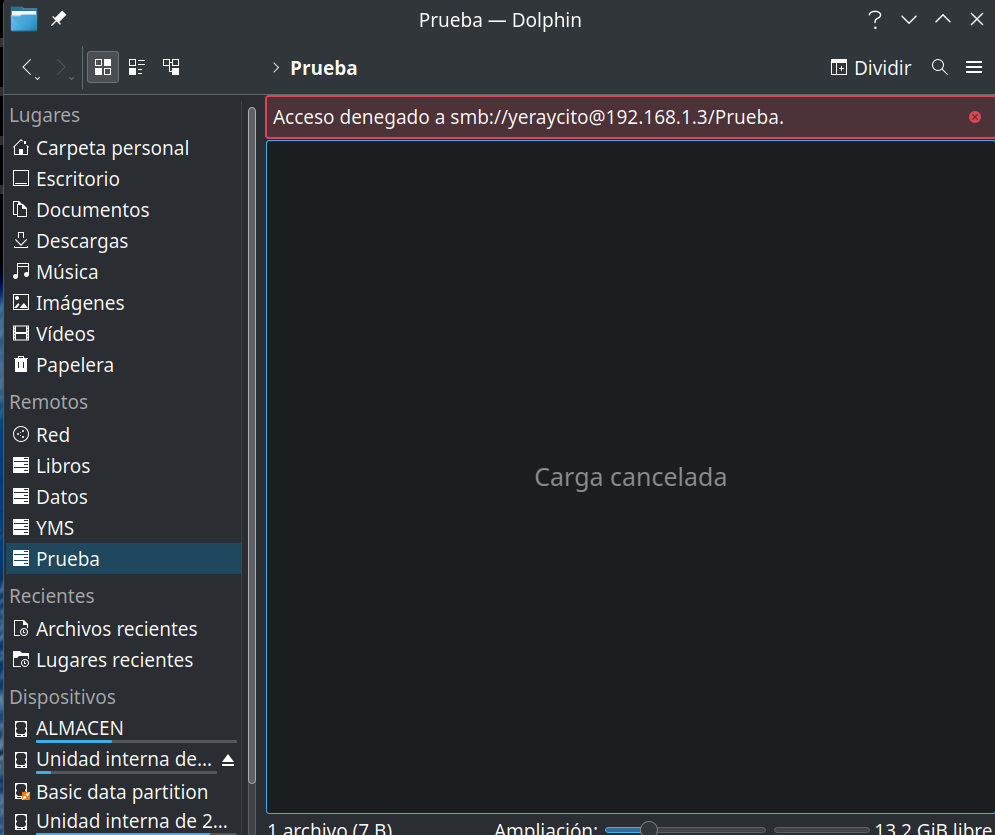Open Archivos recientes in sidebar
The width and height of the screenshot is (995, 835).
tap(116, 629)
